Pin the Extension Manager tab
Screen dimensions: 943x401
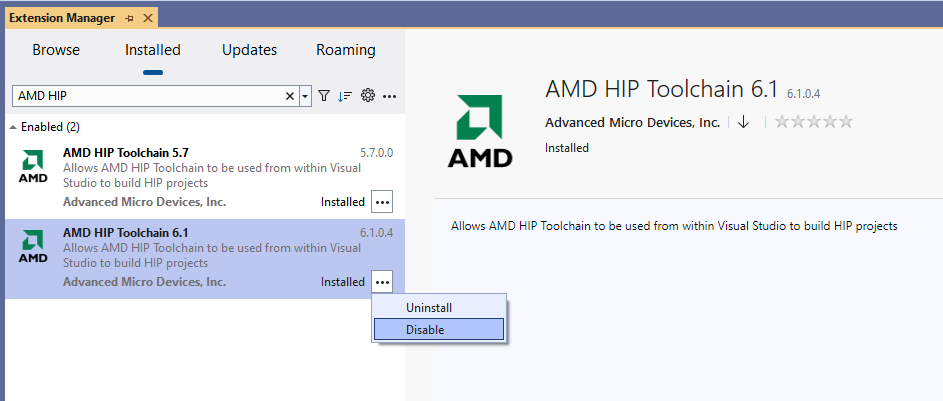pos(129,18)
